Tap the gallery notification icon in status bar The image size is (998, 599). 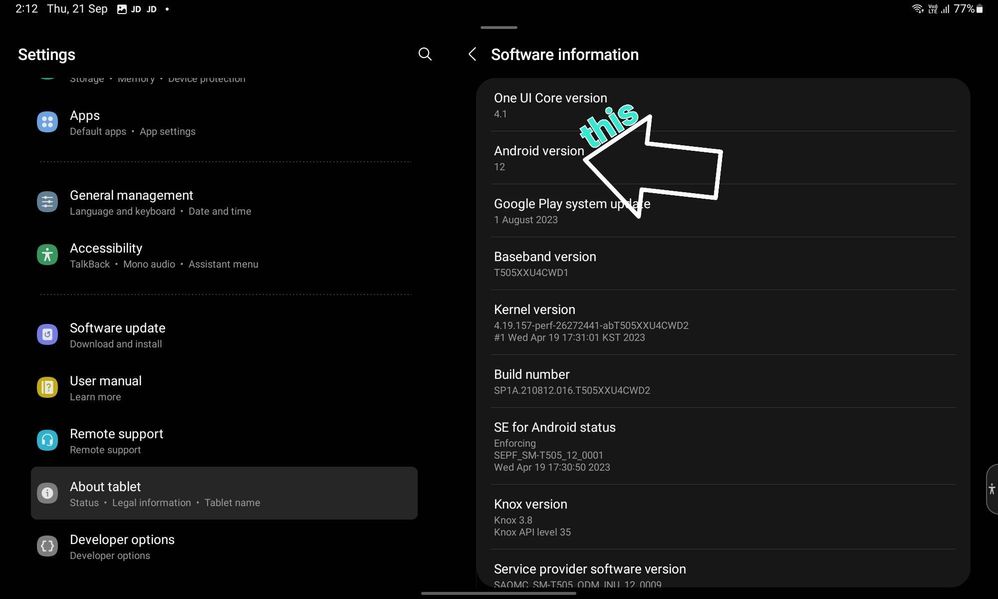pos(122,9)
